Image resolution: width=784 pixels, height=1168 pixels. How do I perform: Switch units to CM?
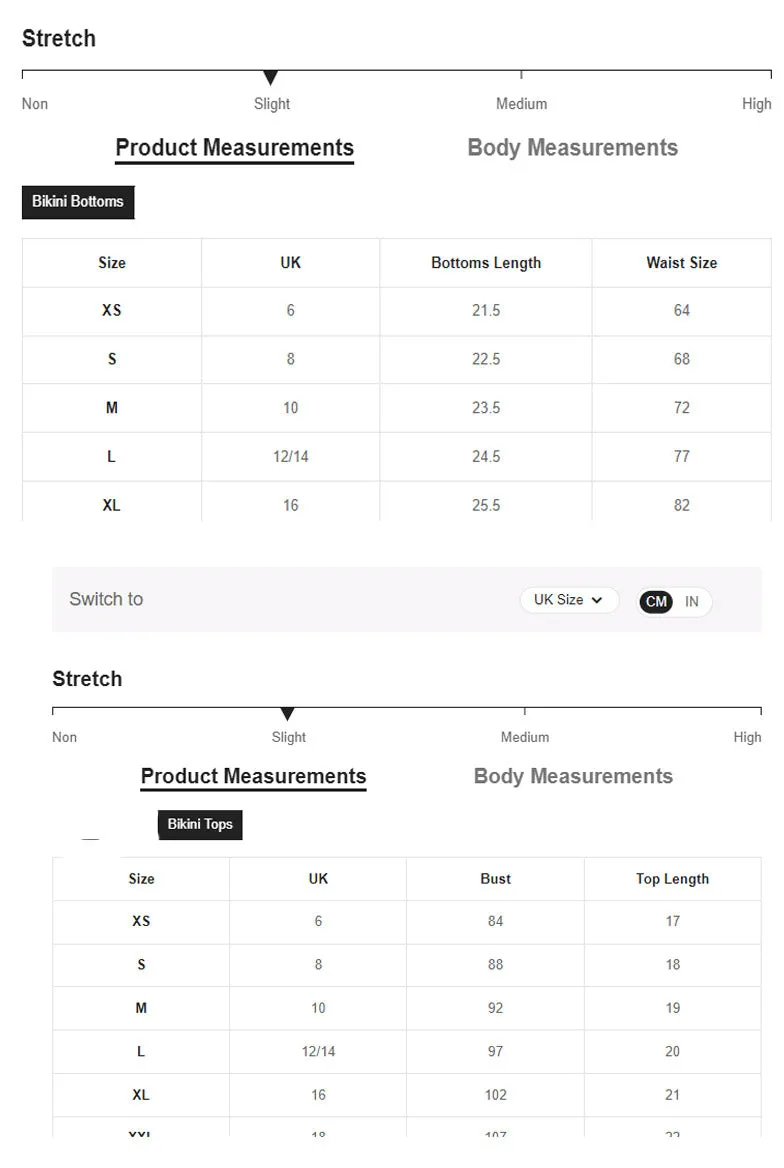(656, 601)
